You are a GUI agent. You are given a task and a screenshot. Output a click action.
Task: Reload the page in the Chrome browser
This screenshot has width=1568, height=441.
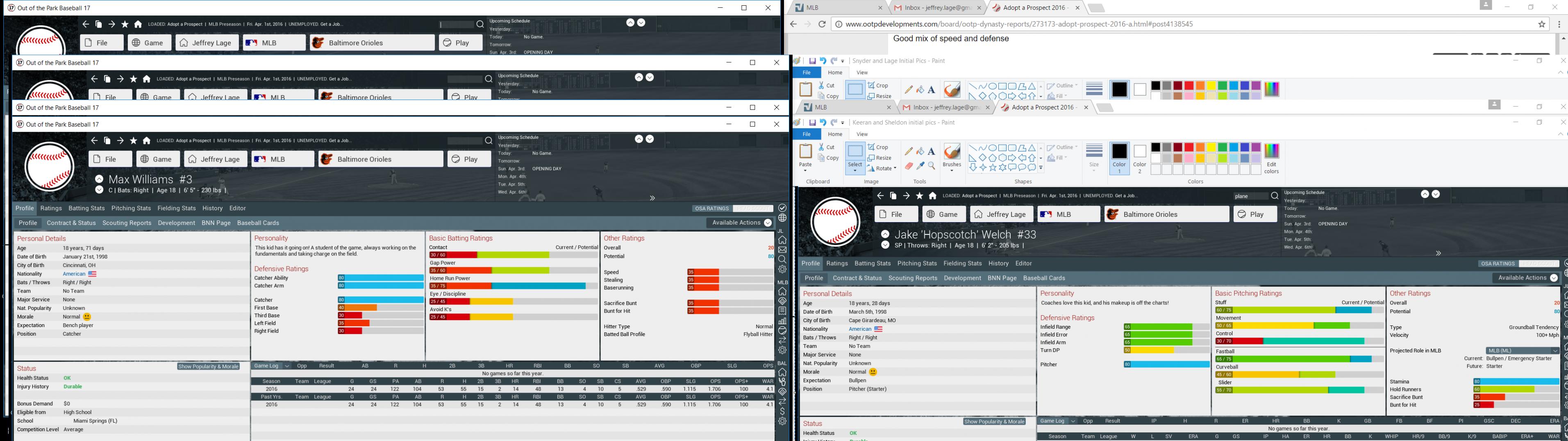[x=822, y=24]
